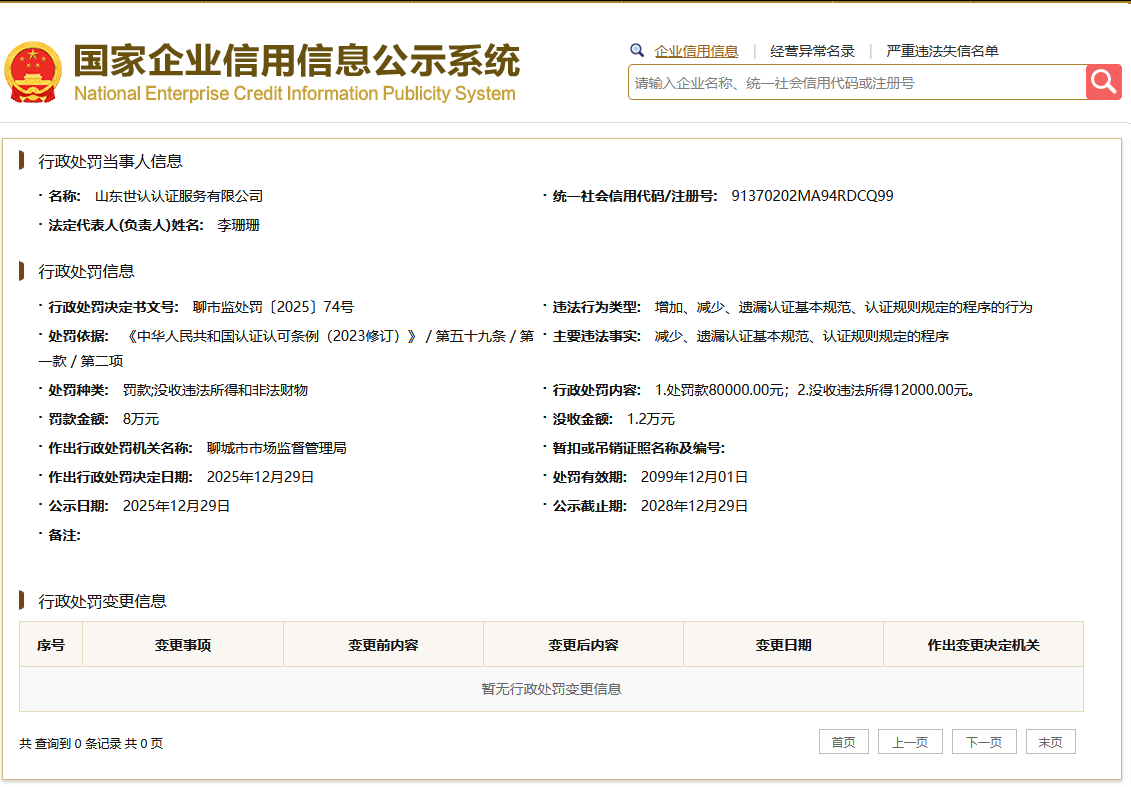Click the red search magnifier button

pos(1104,82)
